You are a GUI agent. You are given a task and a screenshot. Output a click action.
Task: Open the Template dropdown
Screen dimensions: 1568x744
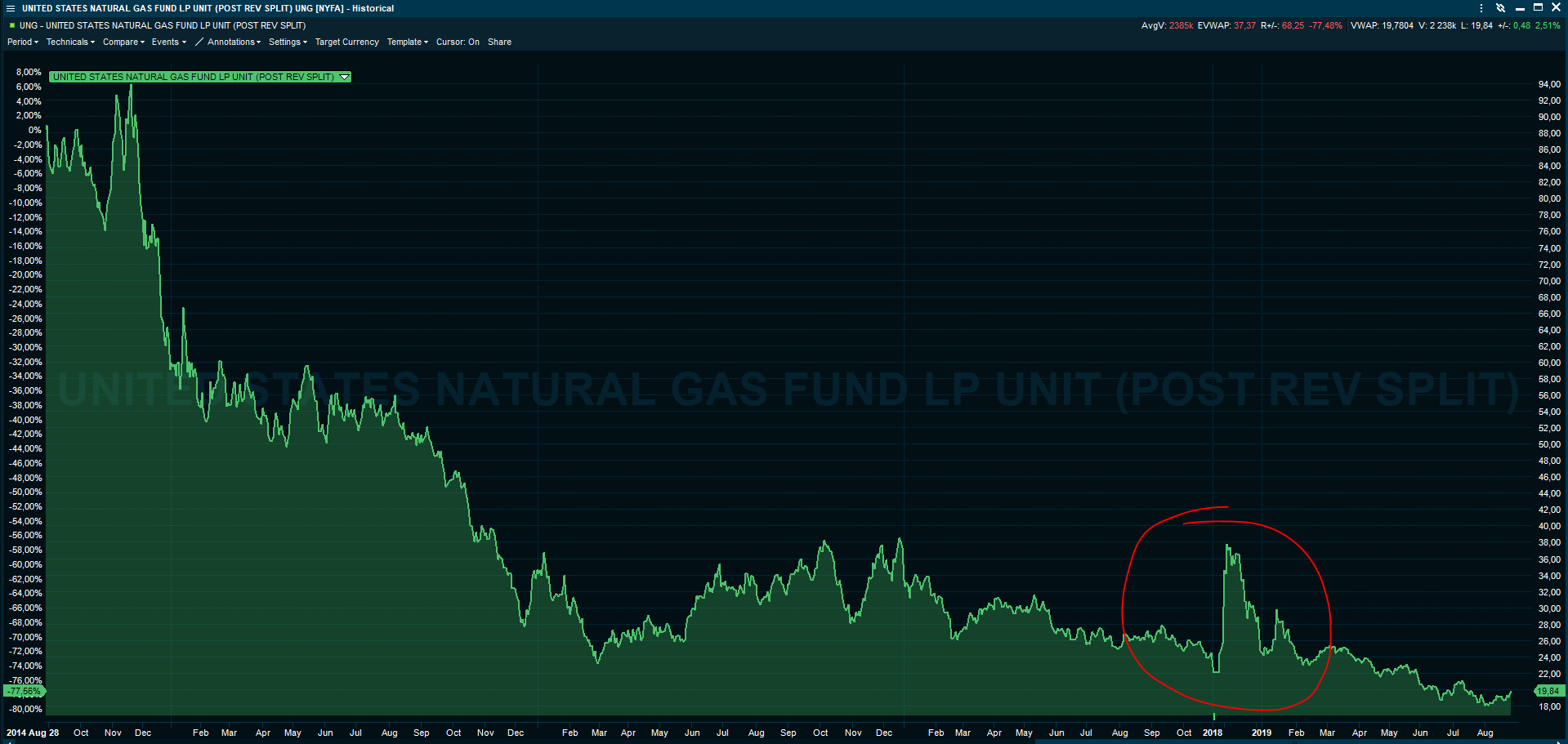point(408,42)
